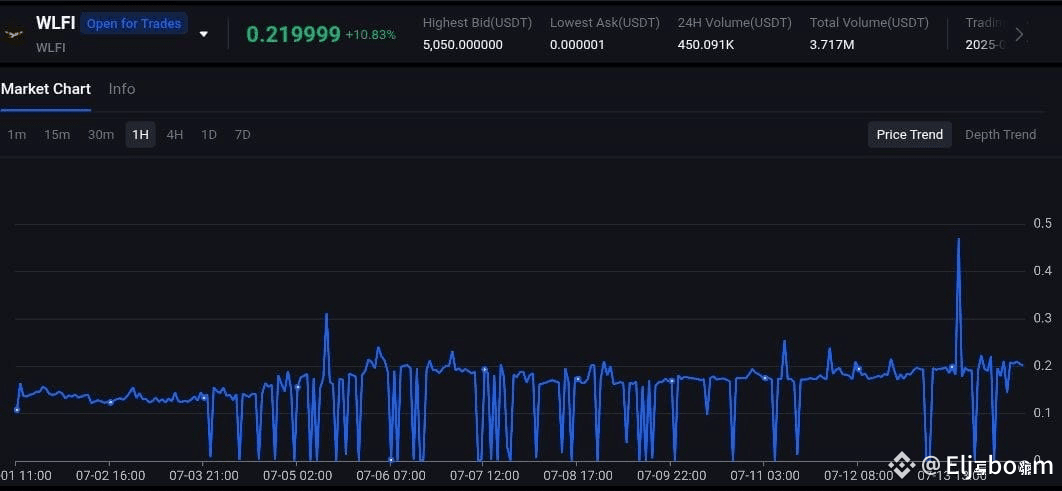1062x491 pixels.
Task: Select the 4H timeframe
Action: [x=175, y=135]
